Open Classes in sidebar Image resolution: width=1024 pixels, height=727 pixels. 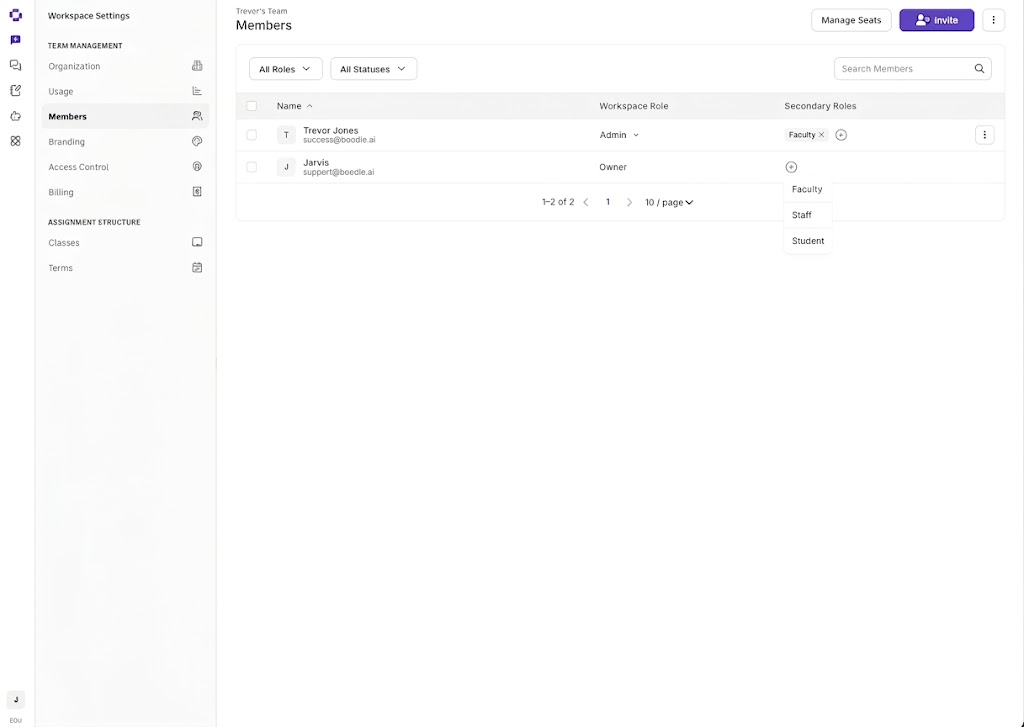(x=125, y=242)
